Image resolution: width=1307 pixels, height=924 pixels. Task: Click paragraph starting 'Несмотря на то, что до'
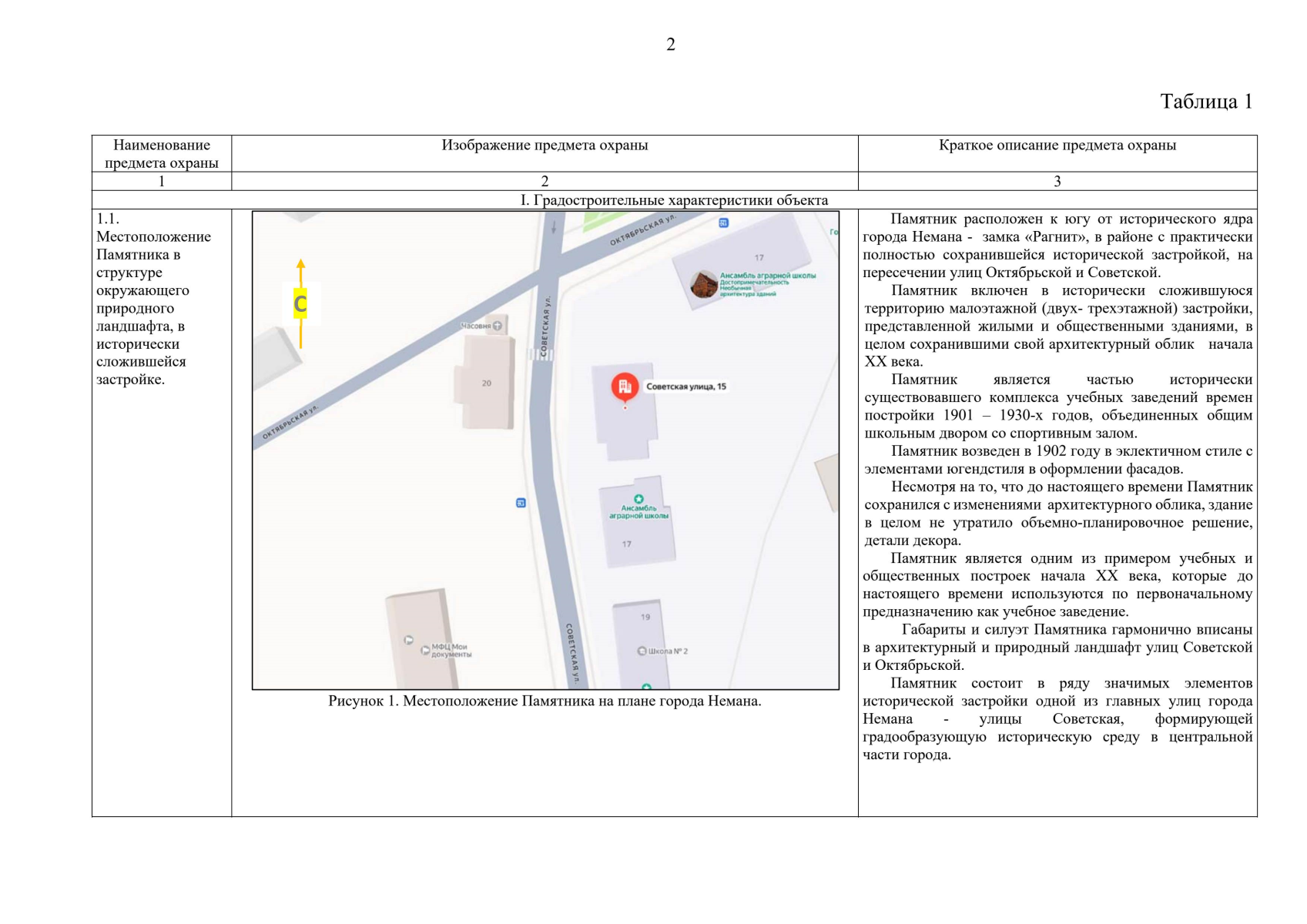click(x=1057, y=514)
